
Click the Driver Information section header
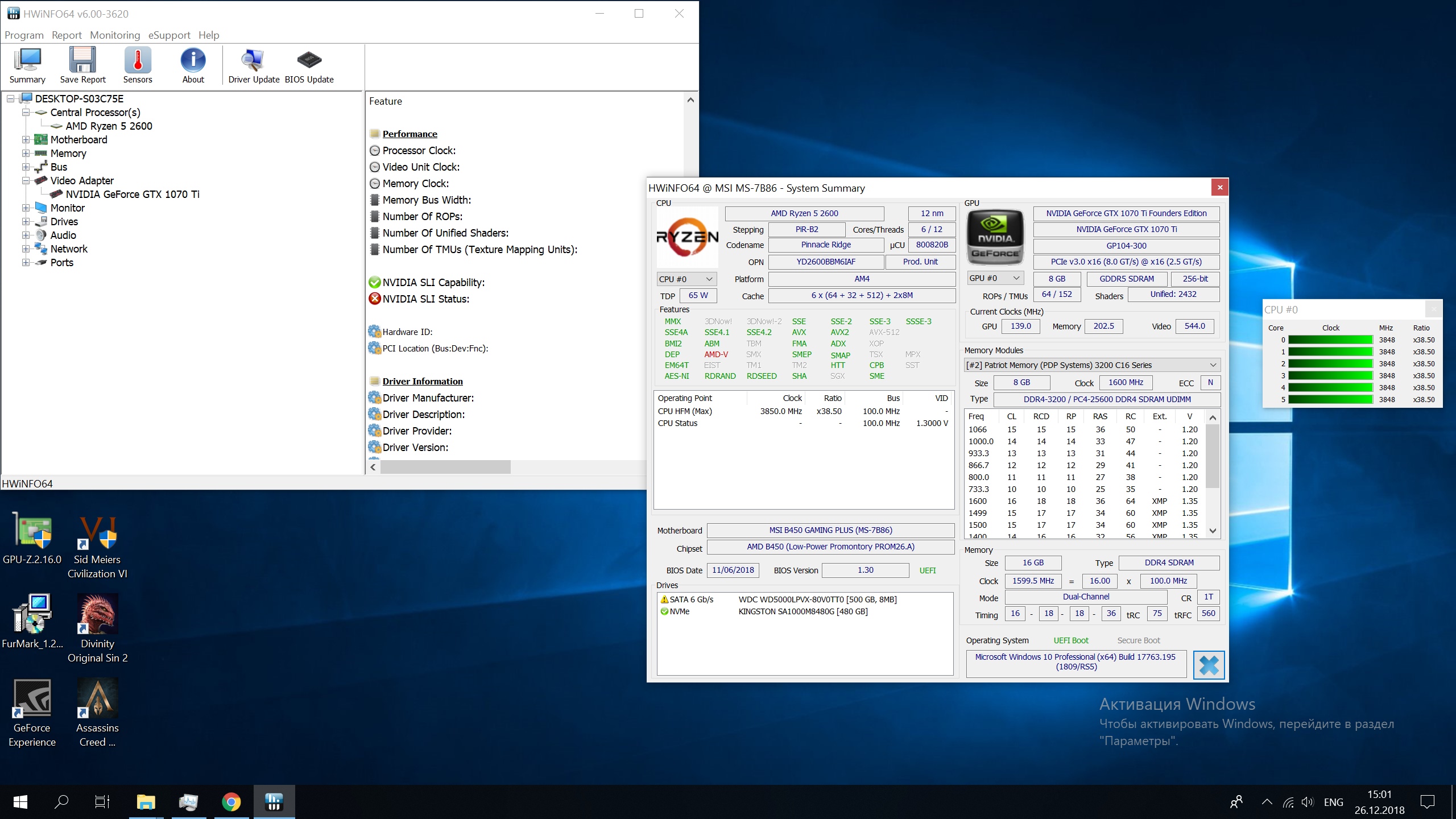point(423,382)
